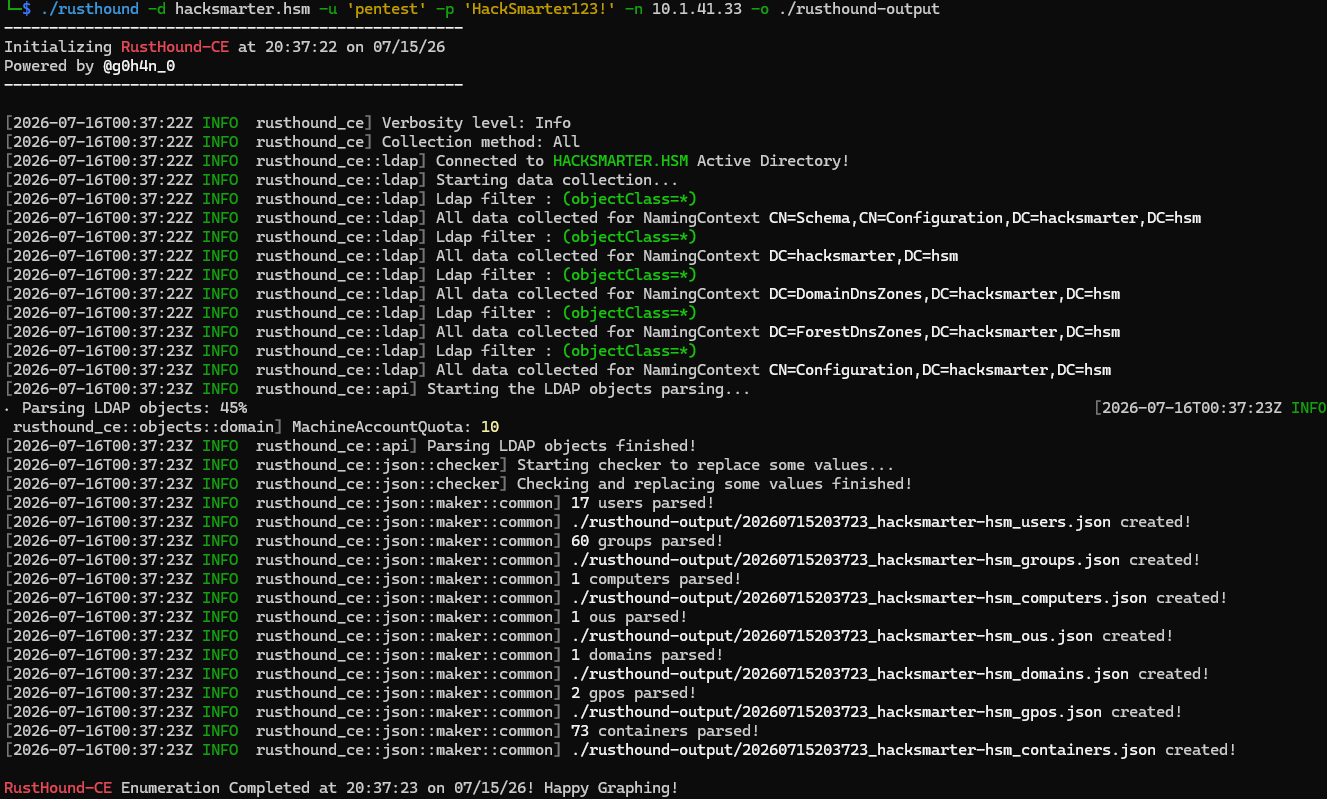
Task: Click the CN=Schema,CN=Configuration naming context
Action: coord(984,218)
